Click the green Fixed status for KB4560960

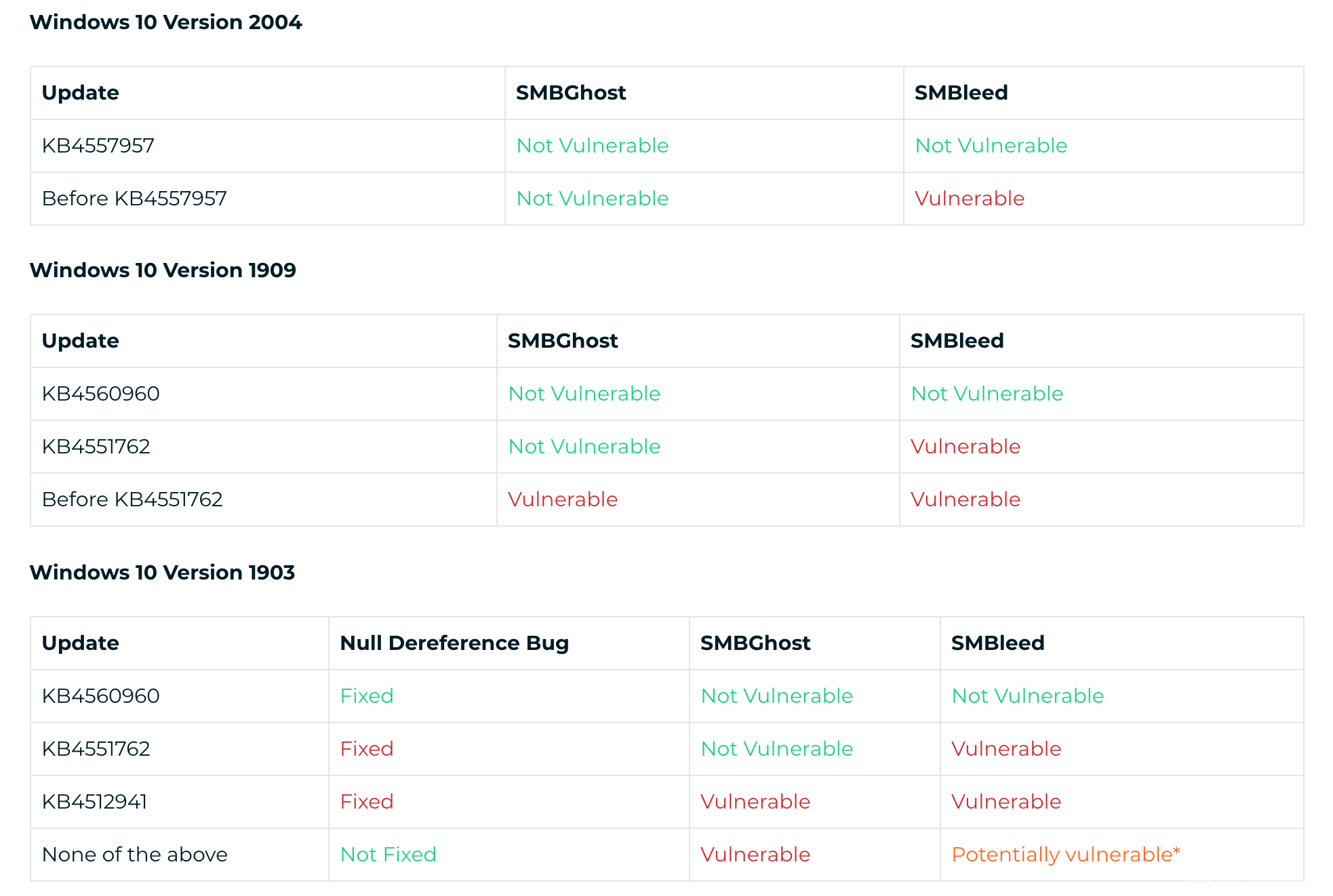coord(367,696)
